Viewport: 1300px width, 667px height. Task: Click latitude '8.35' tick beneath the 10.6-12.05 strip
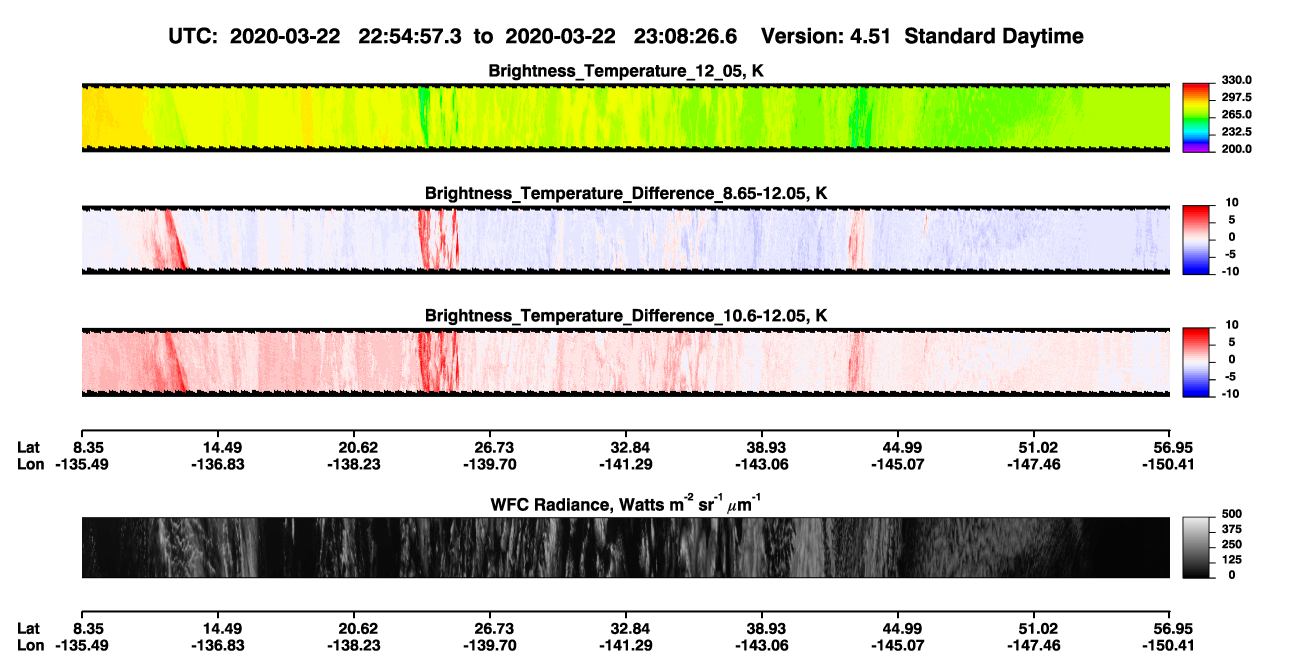(89, 446)
